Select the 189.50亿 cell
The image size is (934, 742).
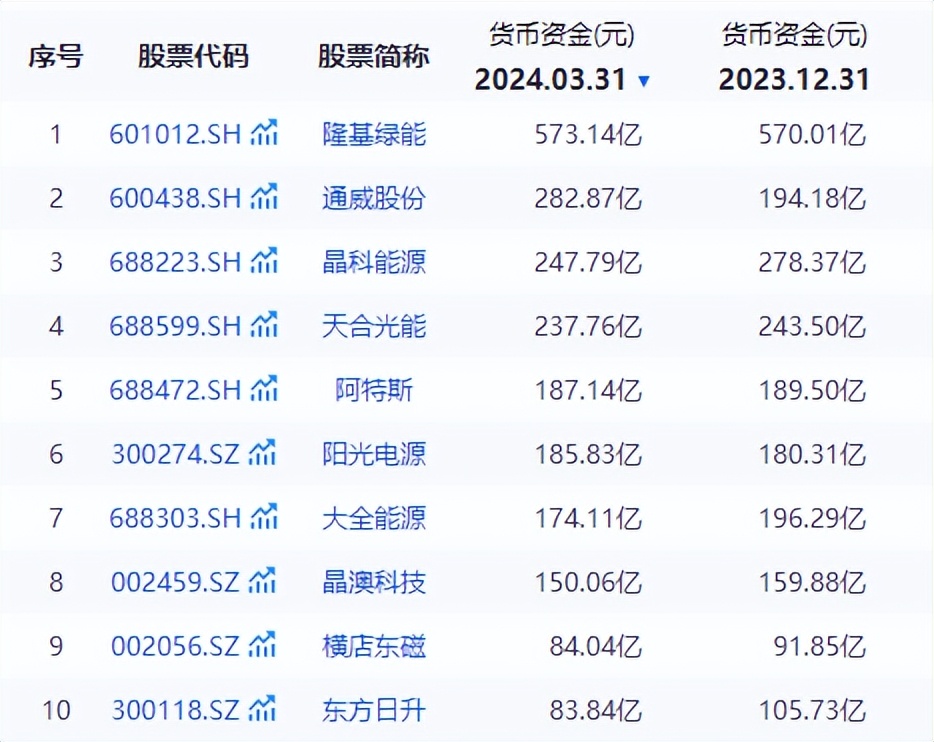tap(812, 391)
